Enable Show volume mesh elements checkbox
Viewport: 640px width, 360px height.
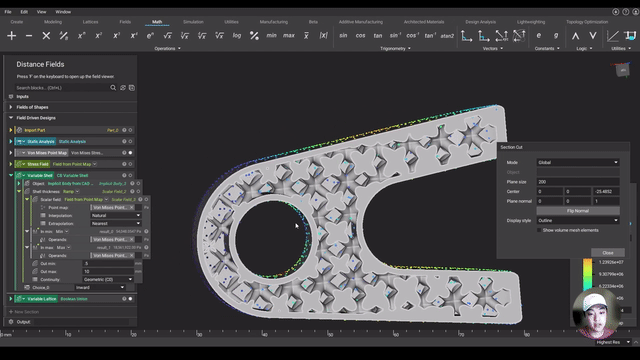pyautogui.click(x=539, y=230)
